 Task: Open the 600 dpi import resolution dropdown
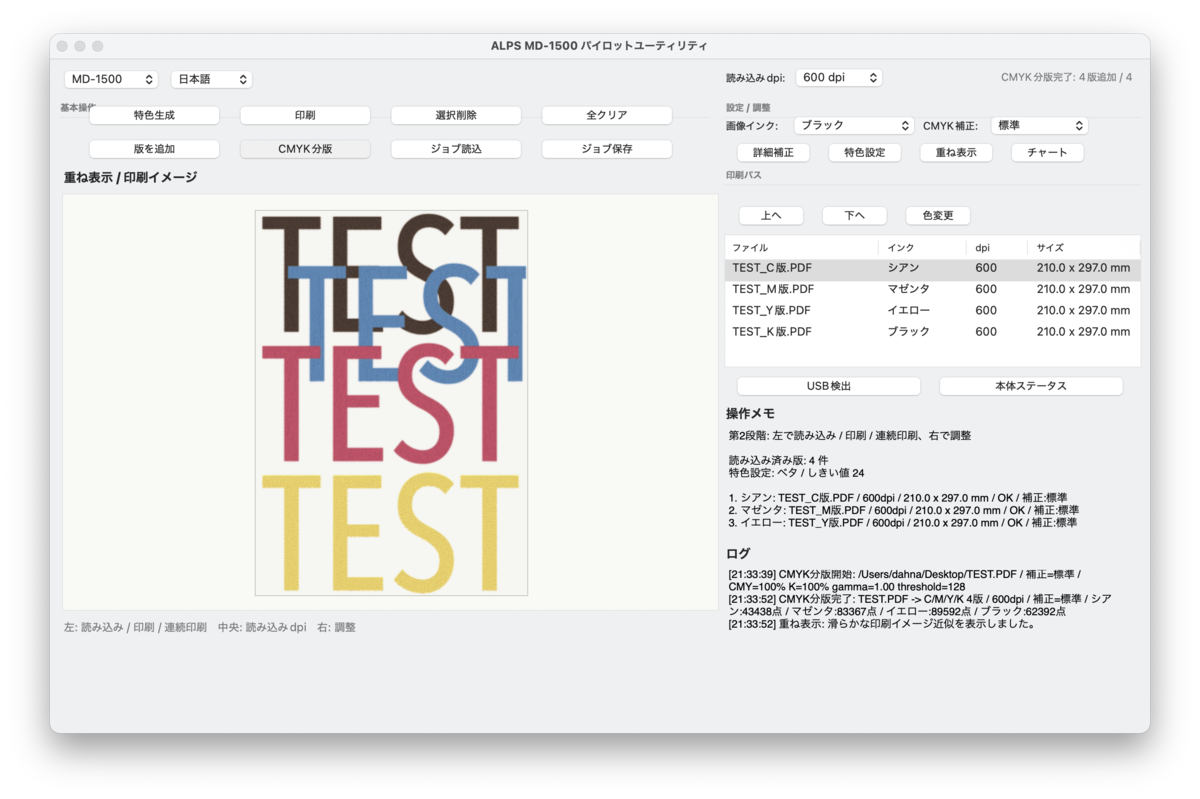(838, 77)
